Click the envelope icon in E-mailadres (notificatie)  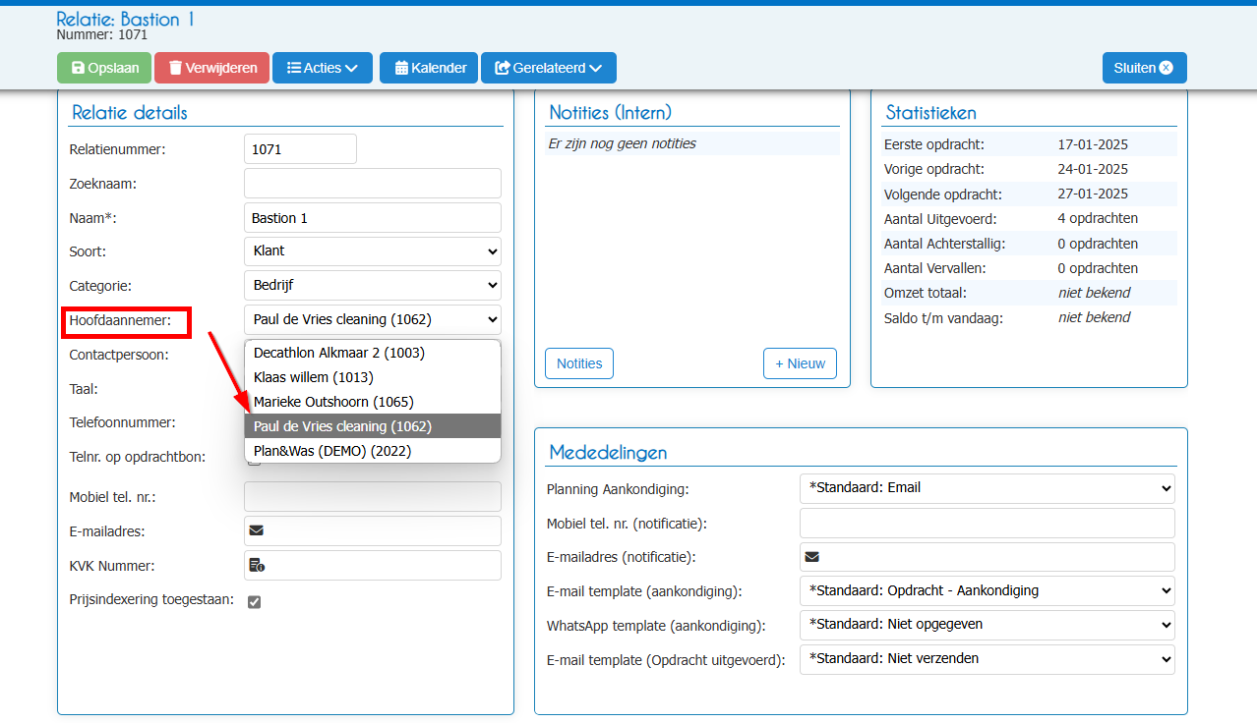[x=812, y=557]
